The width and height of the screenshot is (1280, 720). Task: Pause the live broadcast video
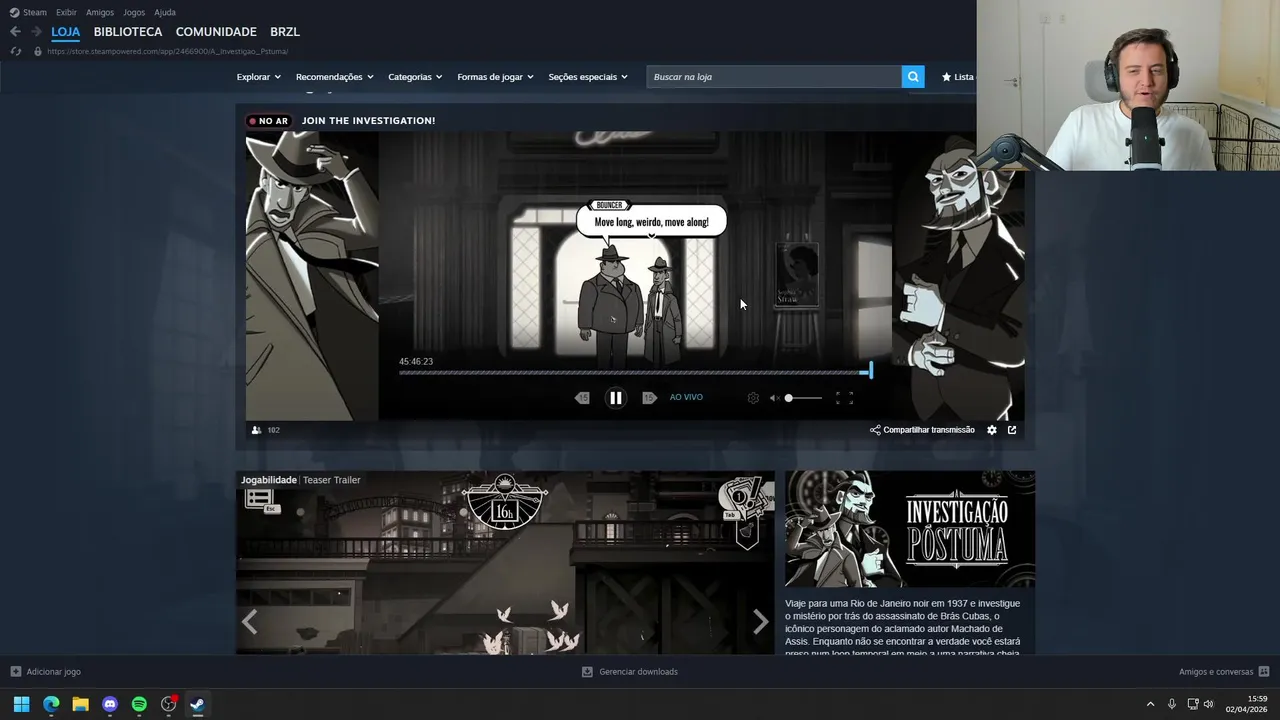tap(616, 398)
